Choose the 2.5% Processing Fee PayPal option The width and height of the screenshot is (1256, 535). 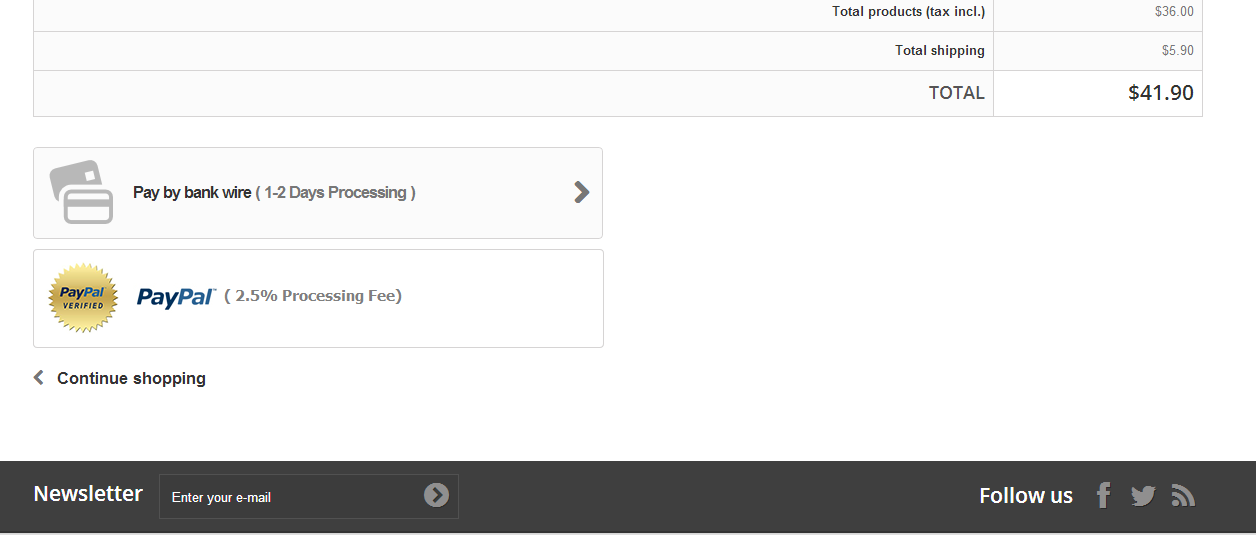[x=313, y=296]
